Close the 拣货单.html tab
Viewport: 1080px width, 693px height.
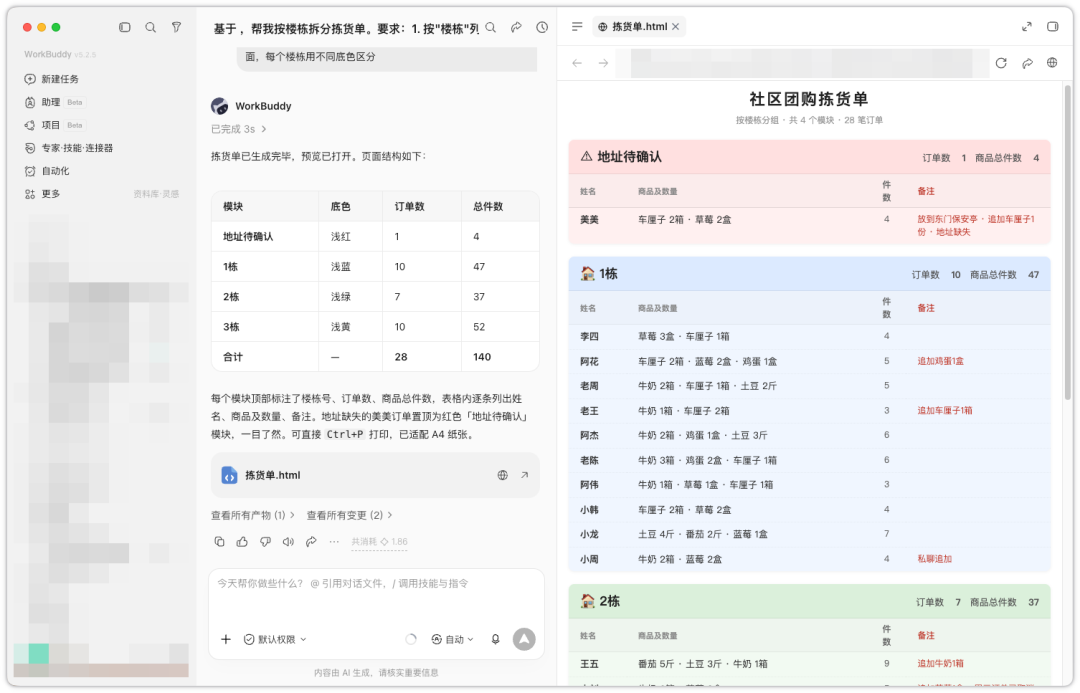(x=676, y=27)
